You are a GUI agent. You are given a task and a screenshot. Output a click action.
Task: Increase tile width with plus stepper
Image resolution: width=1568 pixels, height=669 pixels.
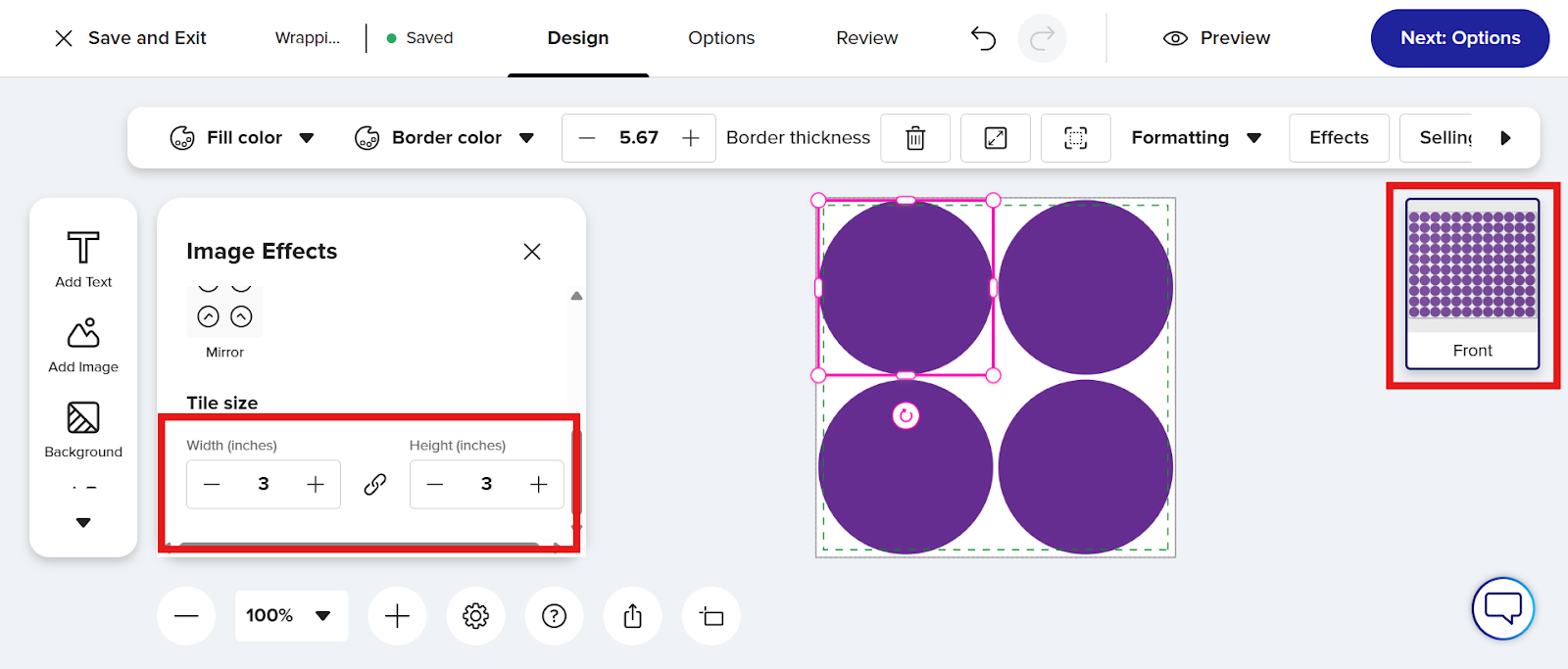point(316,485)
